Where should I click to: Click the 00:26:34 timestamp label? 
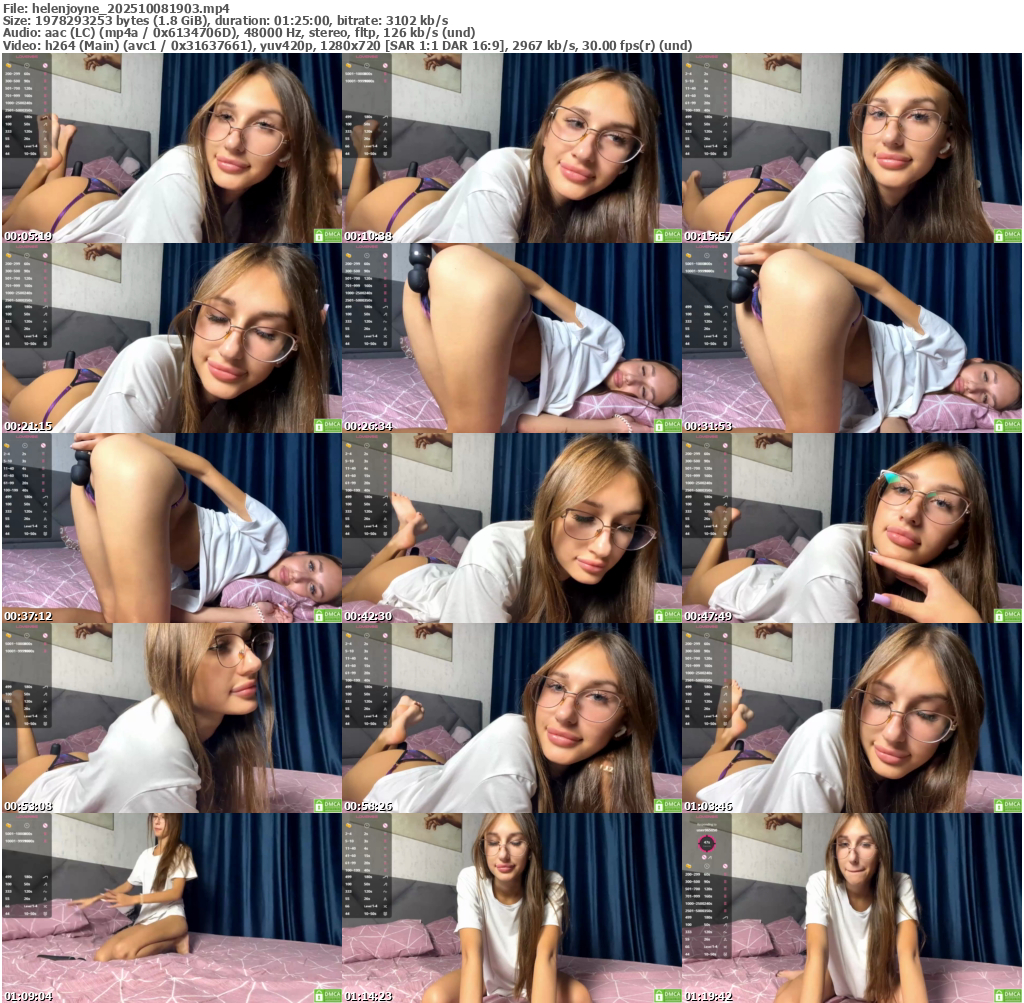coord(368,426)
